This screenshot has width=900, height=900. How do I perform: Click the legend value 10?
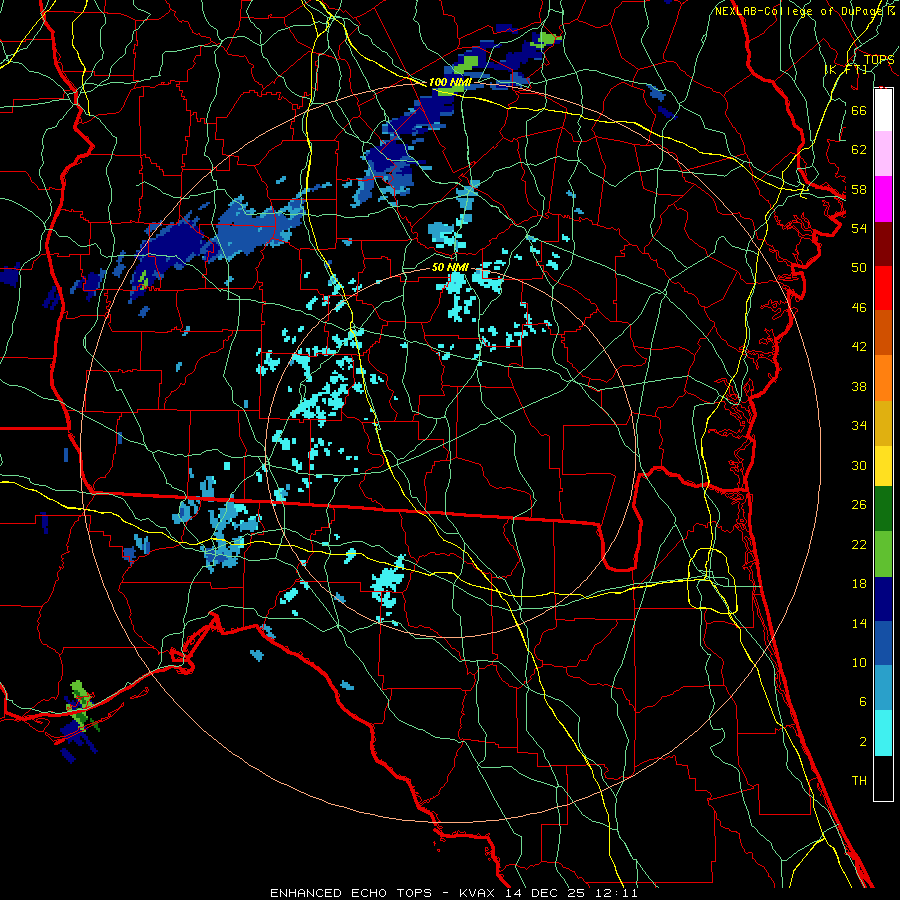point(859,662)
